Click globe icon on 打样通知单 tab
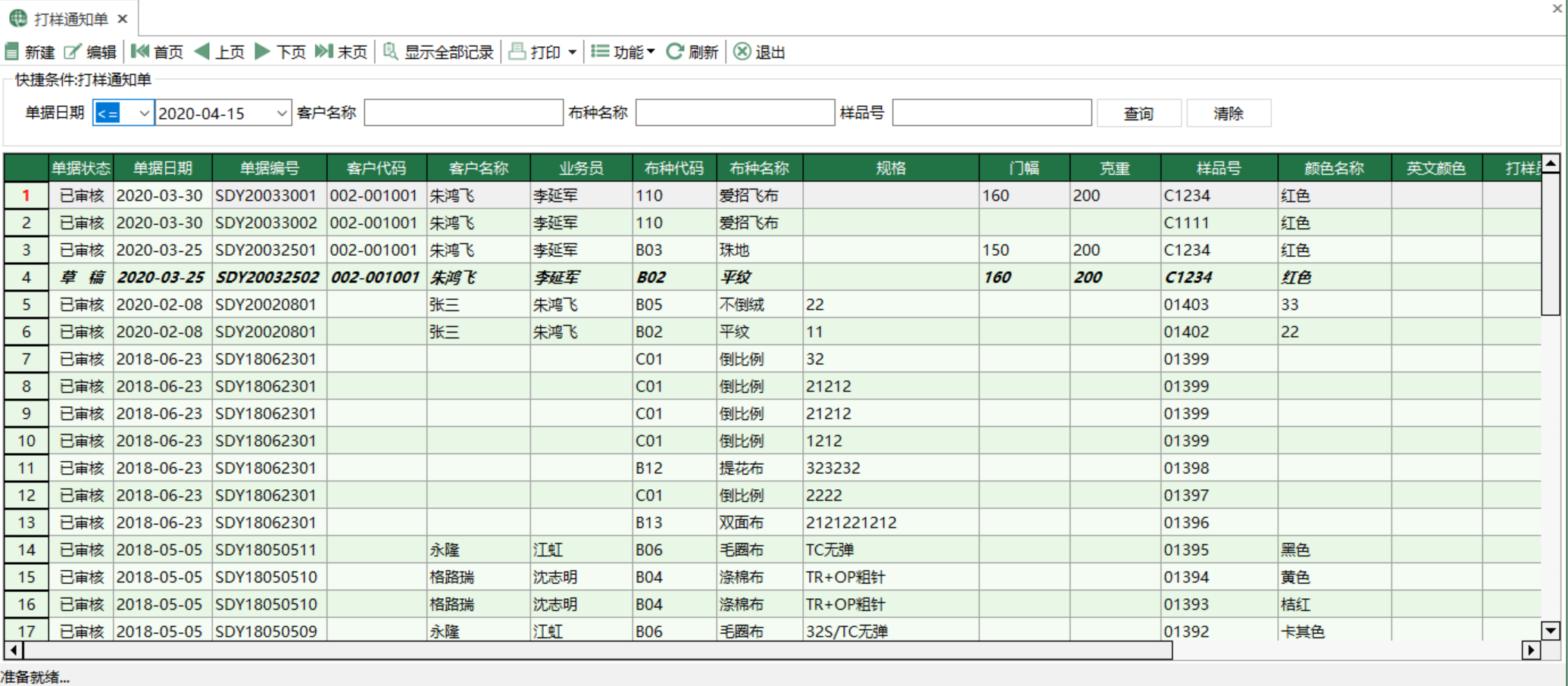 click(18, 18)
